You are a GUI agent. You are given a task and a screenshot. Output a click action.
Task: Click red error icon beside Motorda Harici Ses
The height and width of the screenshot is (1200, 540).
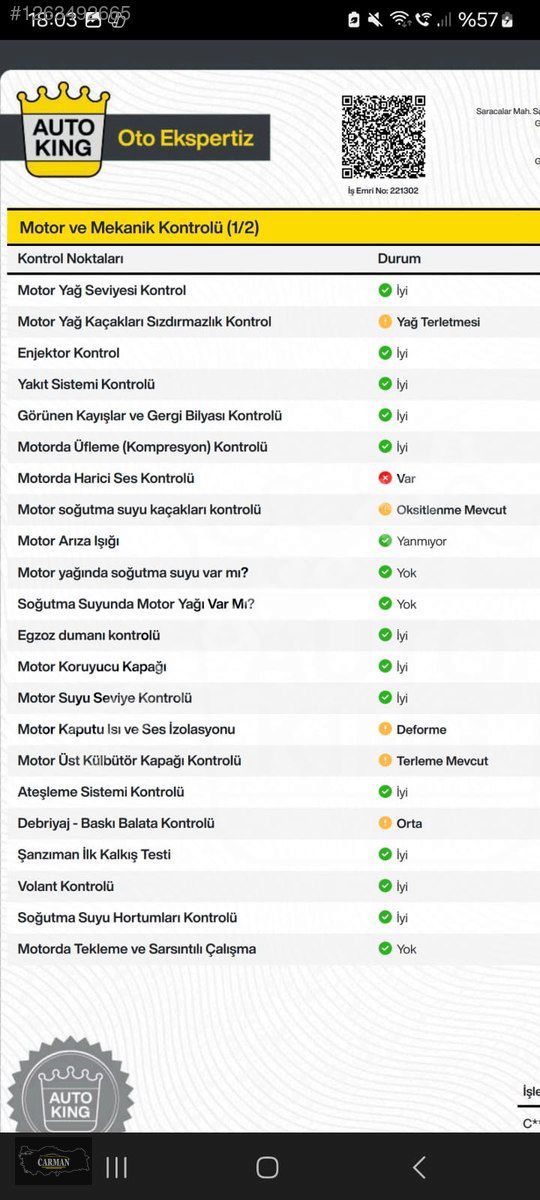tap(385, 478)
